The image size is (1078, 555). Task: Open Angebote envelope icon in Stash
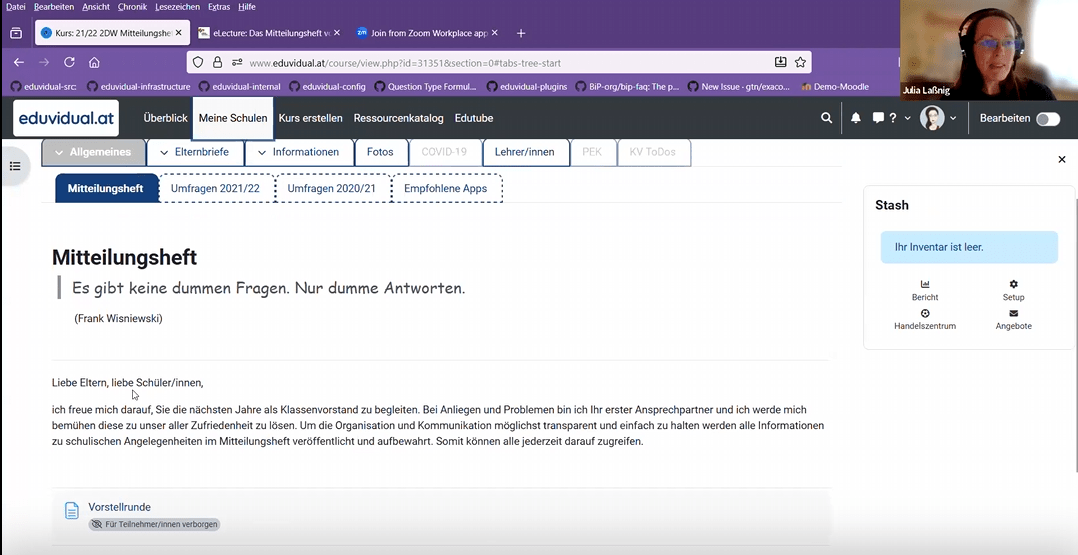coord(1013,314)
